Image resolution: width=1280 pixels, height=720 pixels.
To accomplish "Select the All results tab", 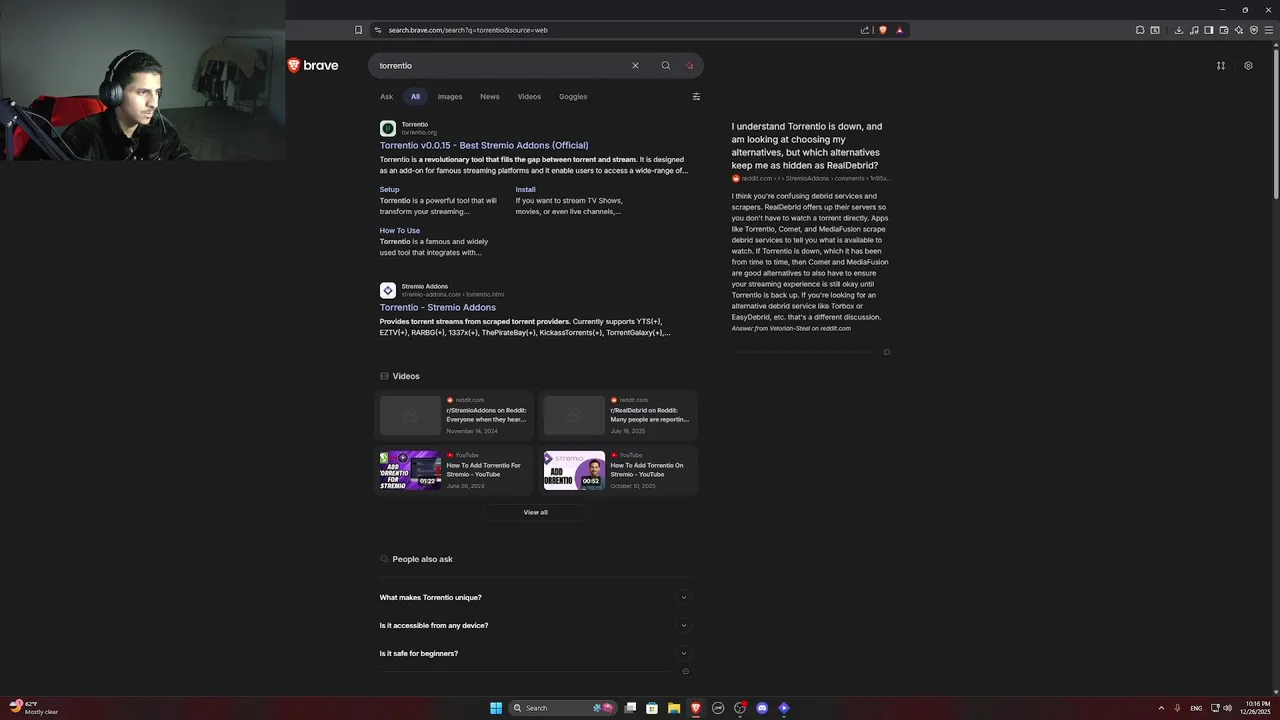I will point(415,97).
